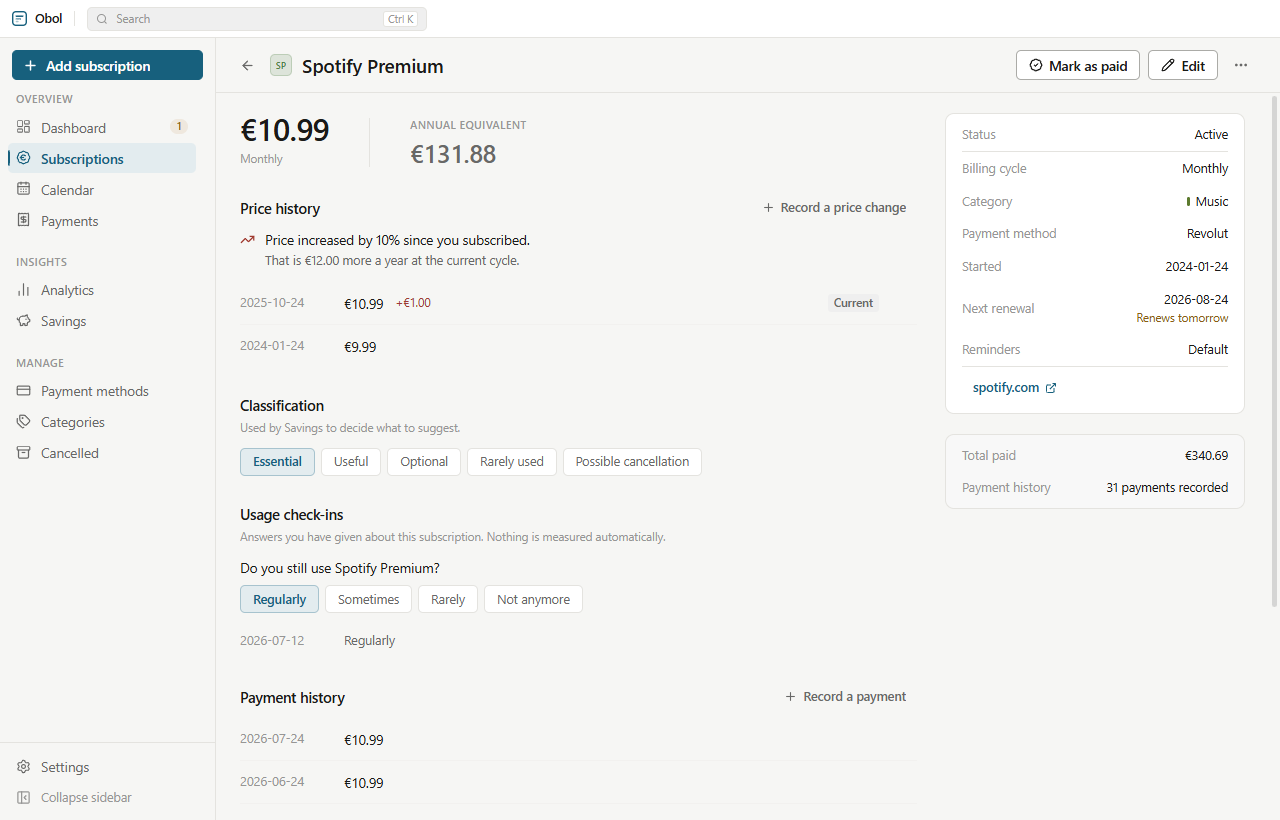Click the Payments receipt icon
Image resolution: width=1280 pixels, height=820 pixels.
(23, 220)
